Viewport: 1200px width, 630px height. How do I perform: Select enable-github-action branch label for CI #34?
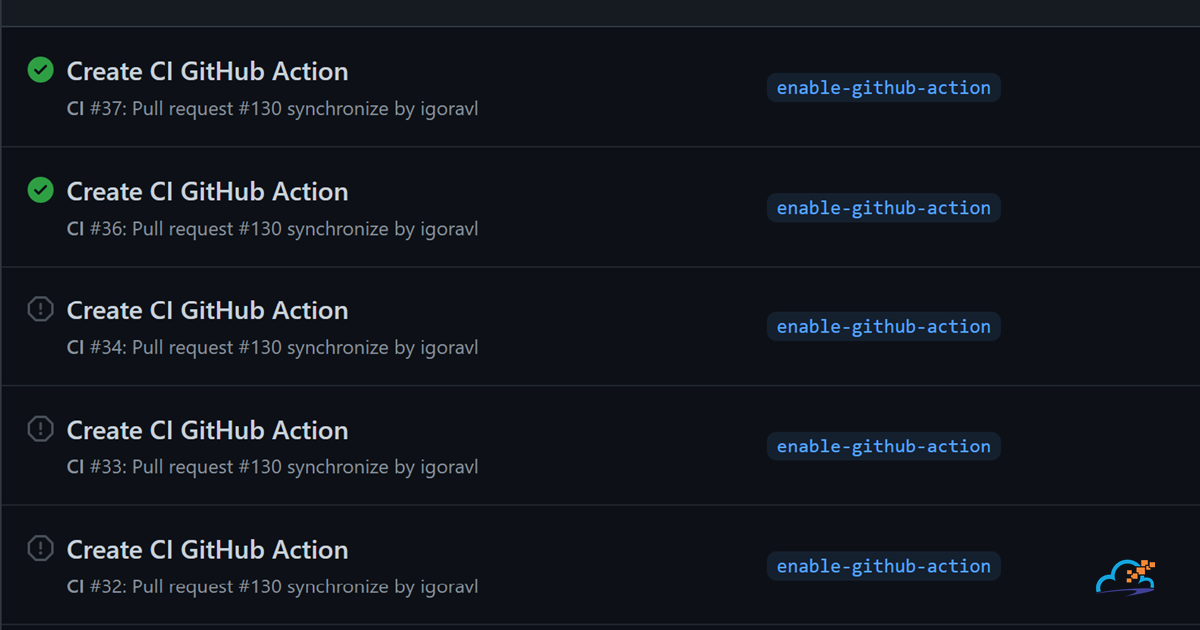pyautogui.click(x=884, y=327)
